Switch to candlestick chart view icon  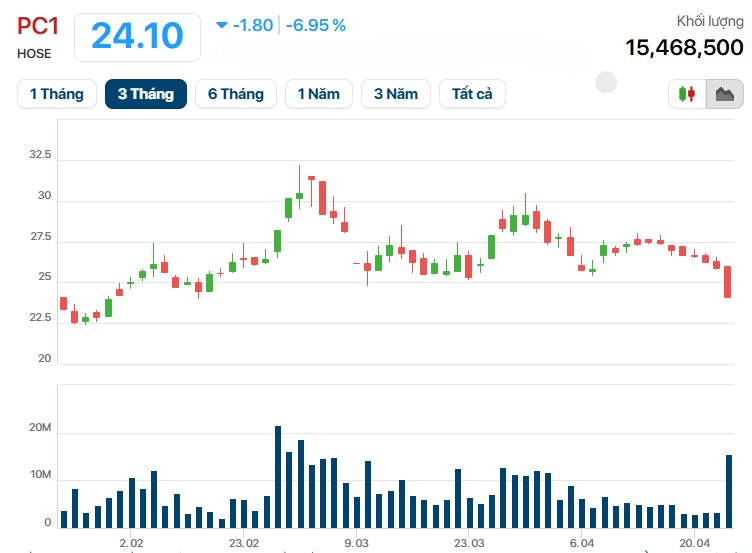click(687, 94)
